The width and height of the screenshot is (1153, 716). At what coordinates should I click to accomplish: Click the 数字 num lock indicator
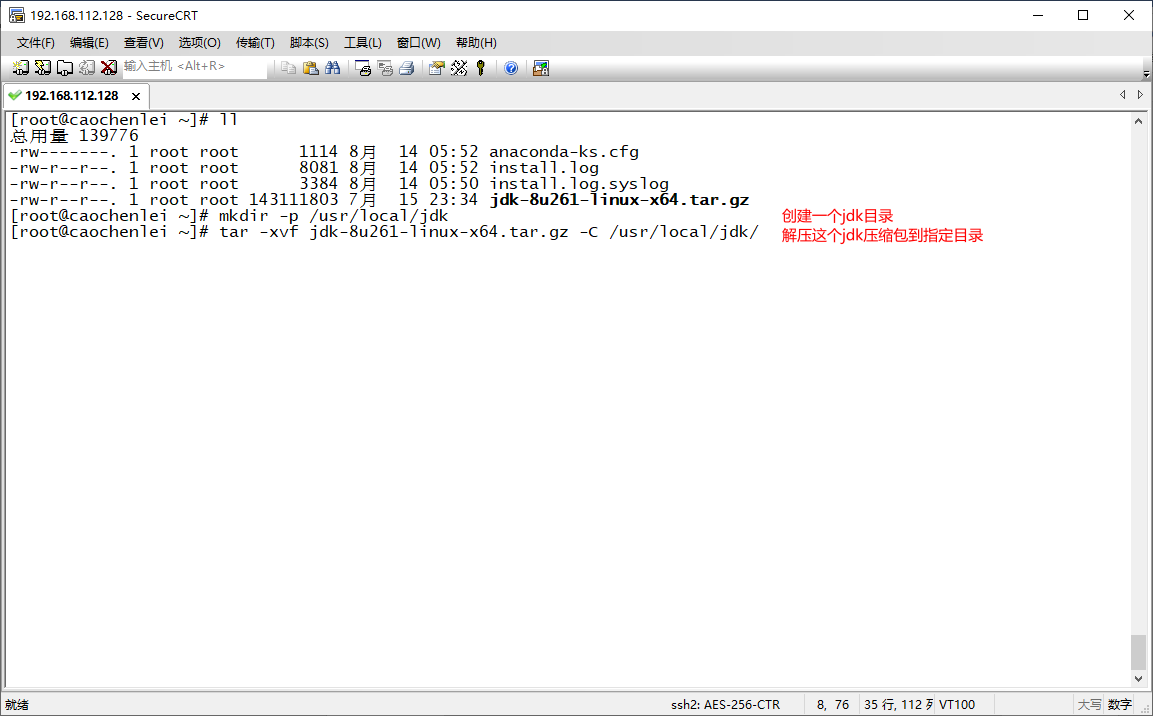[x=1119, y=704]
